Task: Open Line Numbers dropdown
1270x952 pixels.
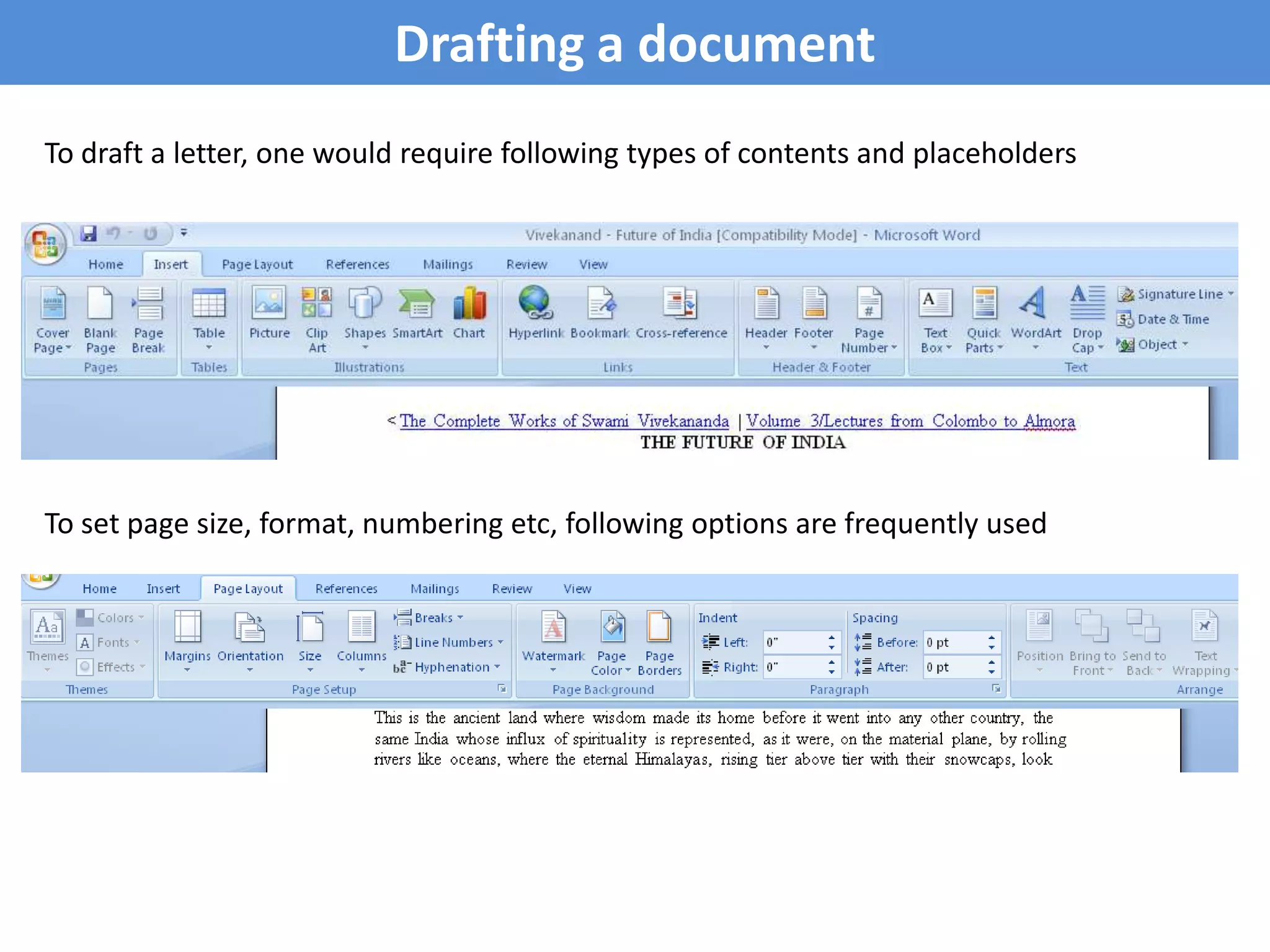Action: (448, 642)
